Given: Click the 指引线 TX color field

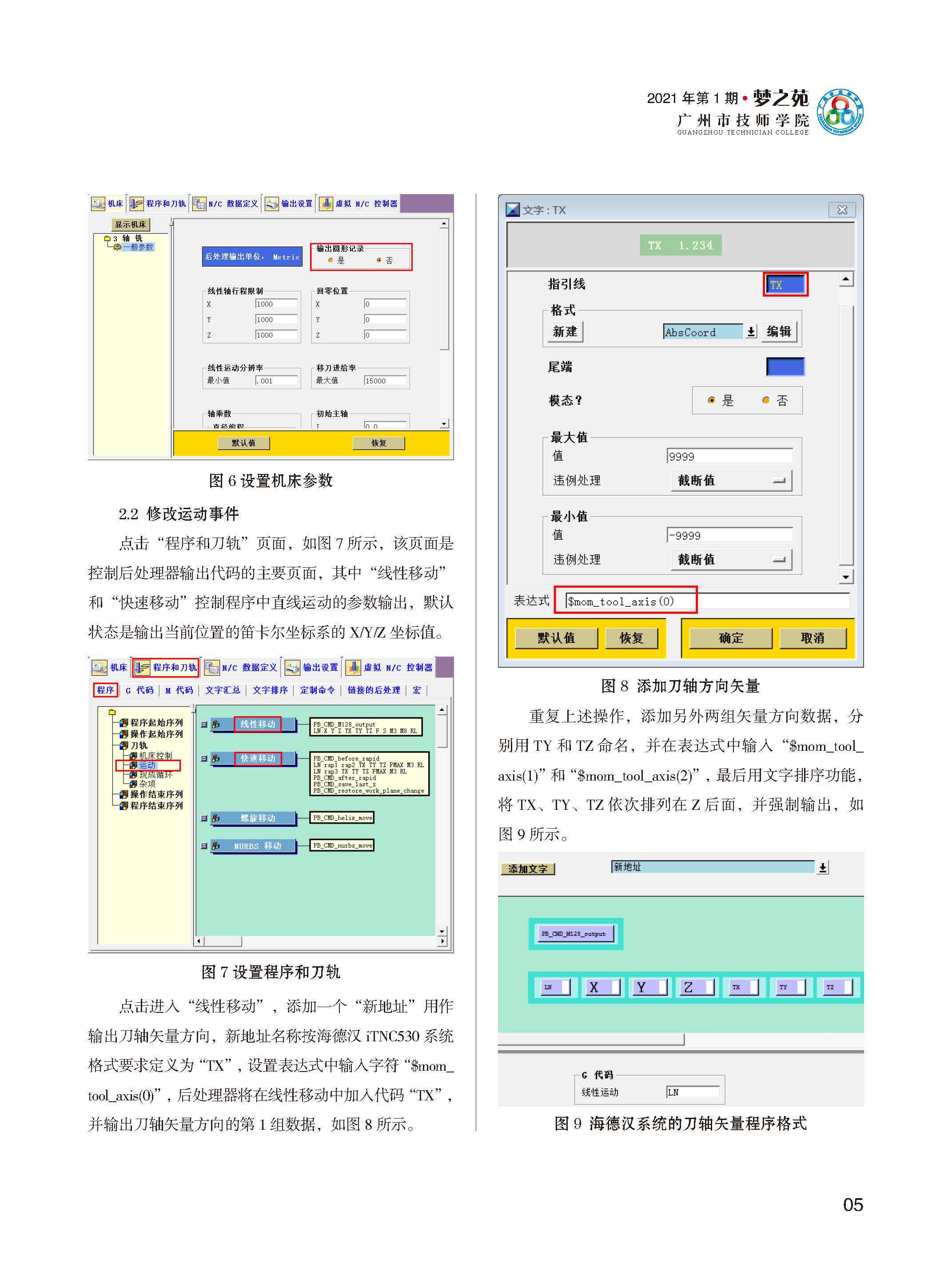Looking at the screenshot, I should tap(785, 284).
